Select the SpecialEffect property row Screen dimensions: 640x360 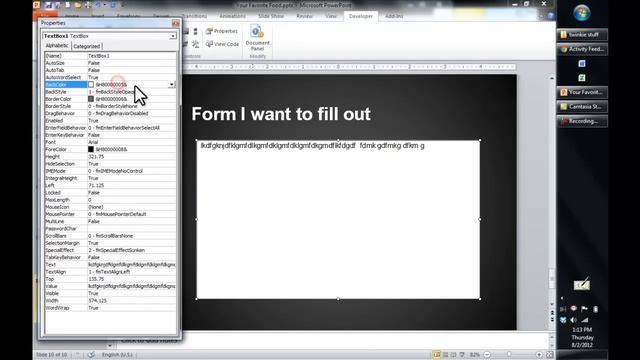110,250
